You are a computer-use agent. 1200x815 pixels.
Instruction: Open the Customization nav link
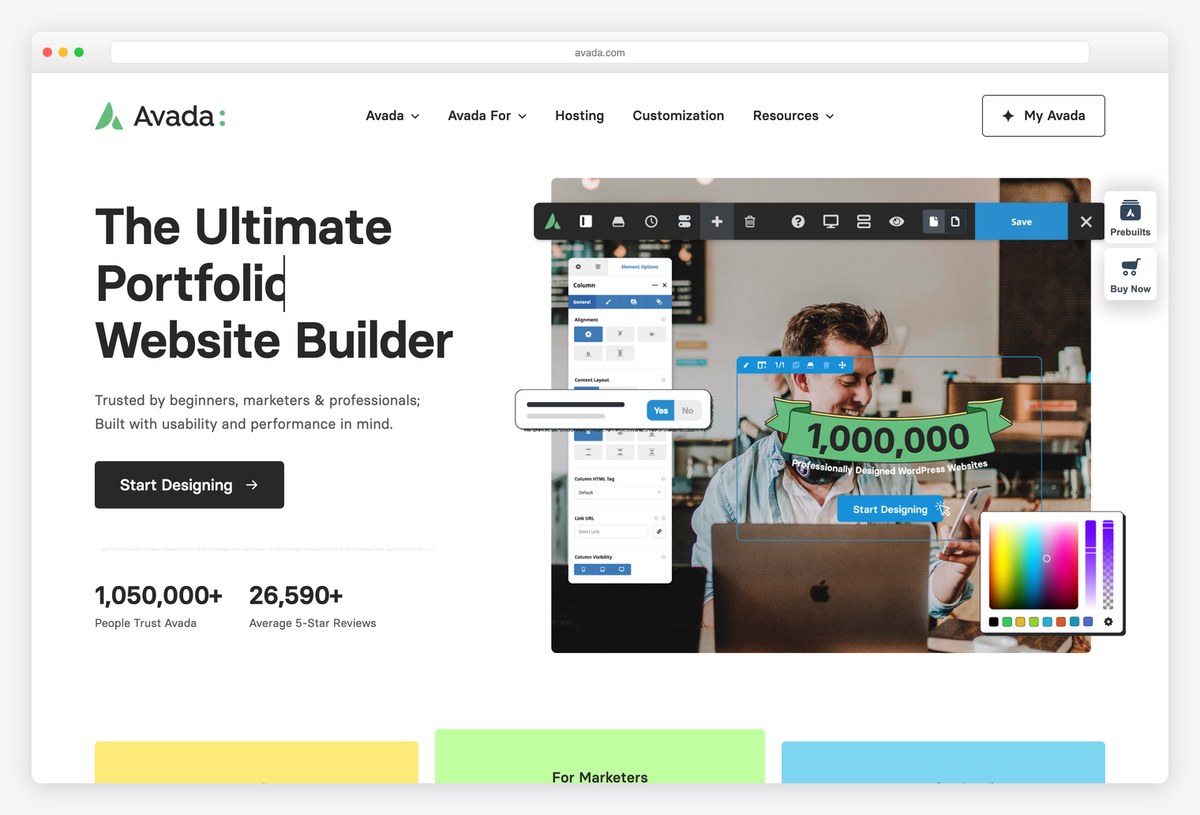click(678, 116)
